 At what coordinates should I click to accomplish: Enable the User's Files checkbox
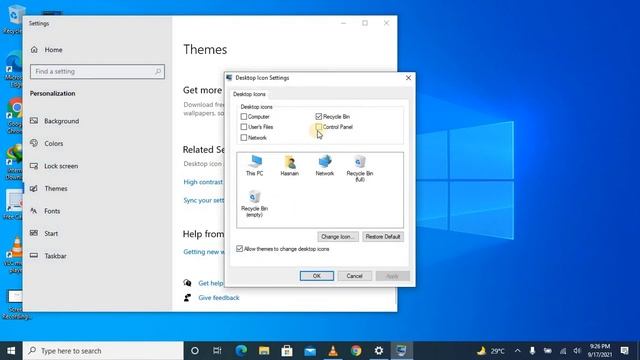tap(244, 127)
